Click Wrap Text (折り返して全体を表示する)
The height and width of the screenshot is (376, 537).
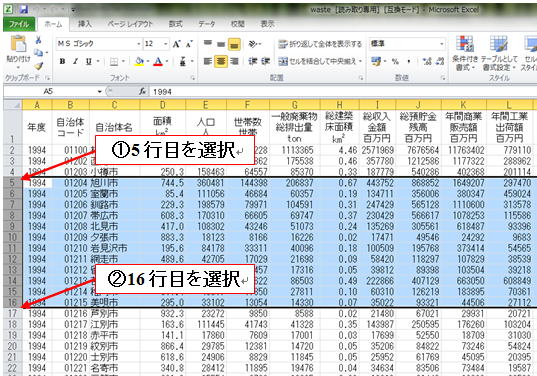coord(320,44)
